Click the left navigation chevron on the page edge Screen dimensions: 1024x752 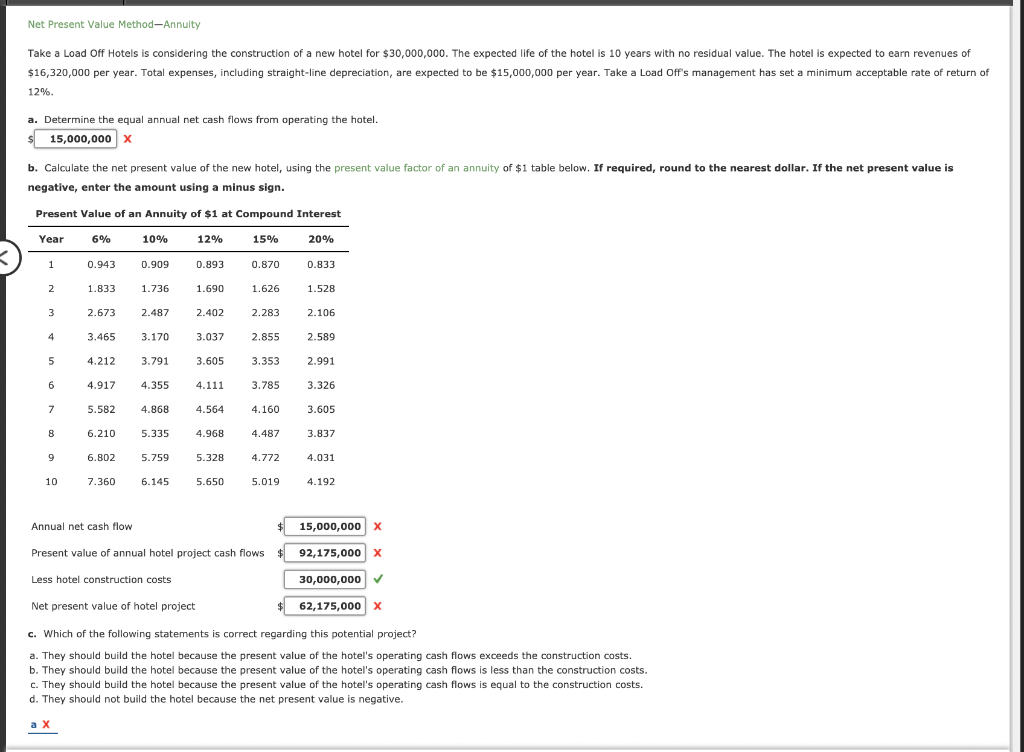[x=6, y=259]
